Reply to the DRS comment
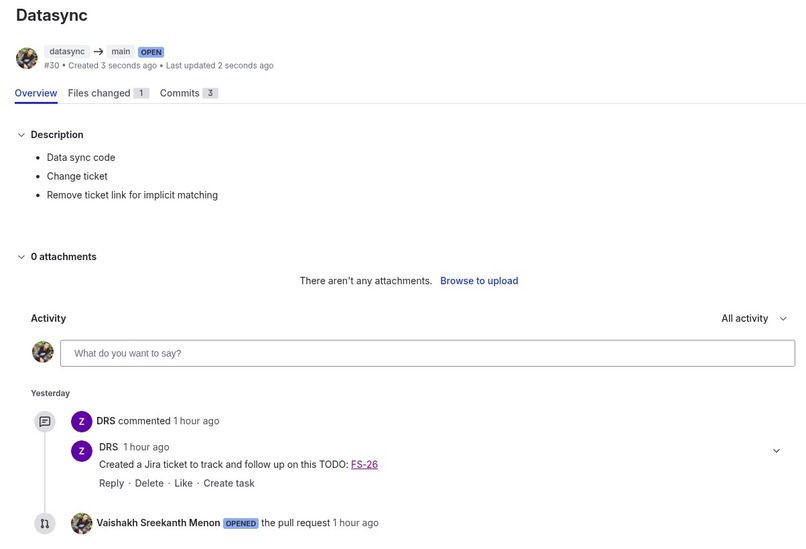The image size is (806, 549). [112, 483]
